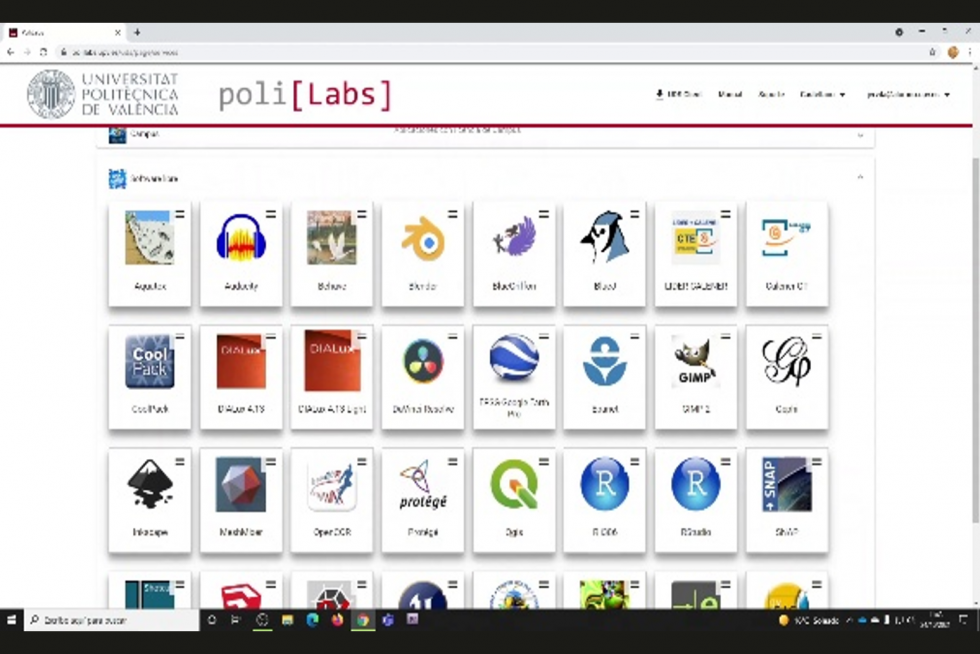980x654 pixels.
Task: Open the Manual link in the header
Action: 730,94
